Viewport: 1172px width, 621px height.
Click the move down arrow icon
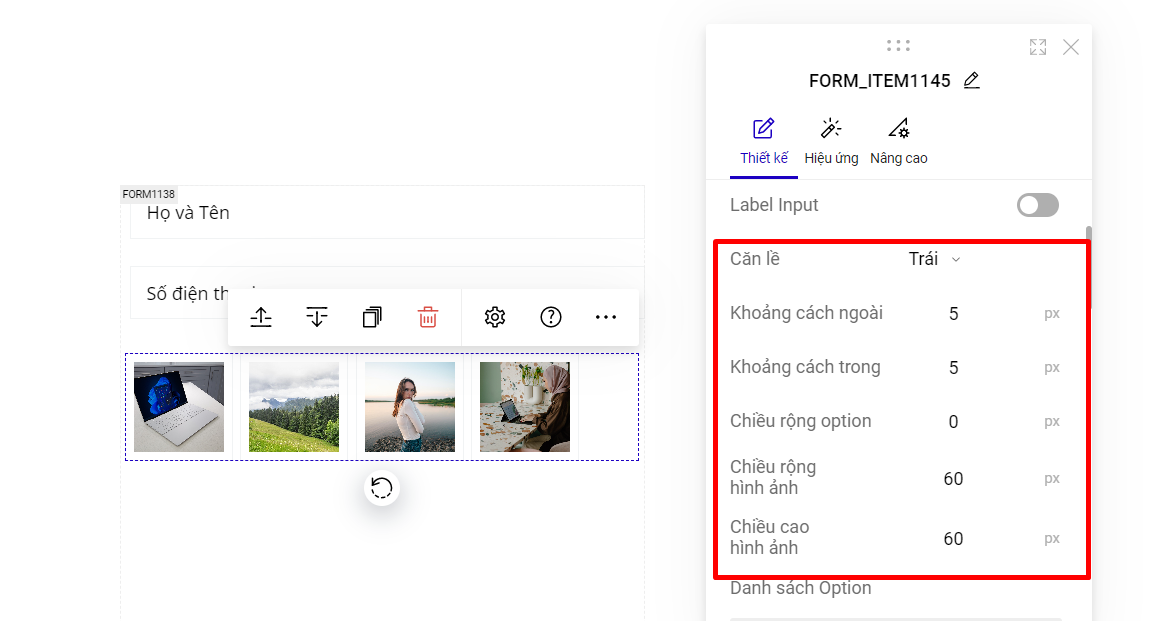[317, 317]
